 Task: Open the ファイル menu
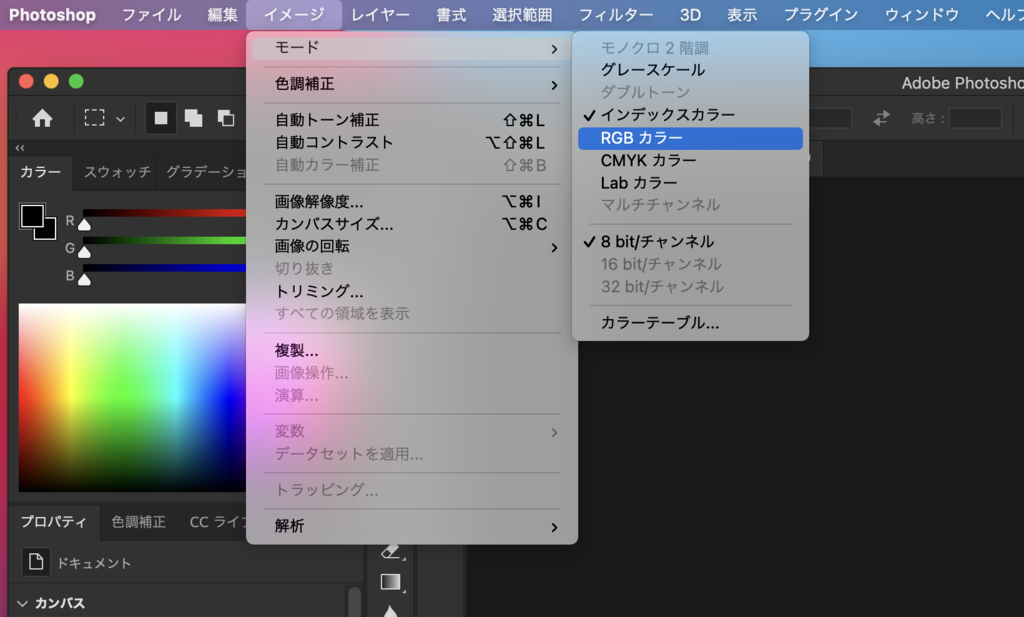click(152, 14)
